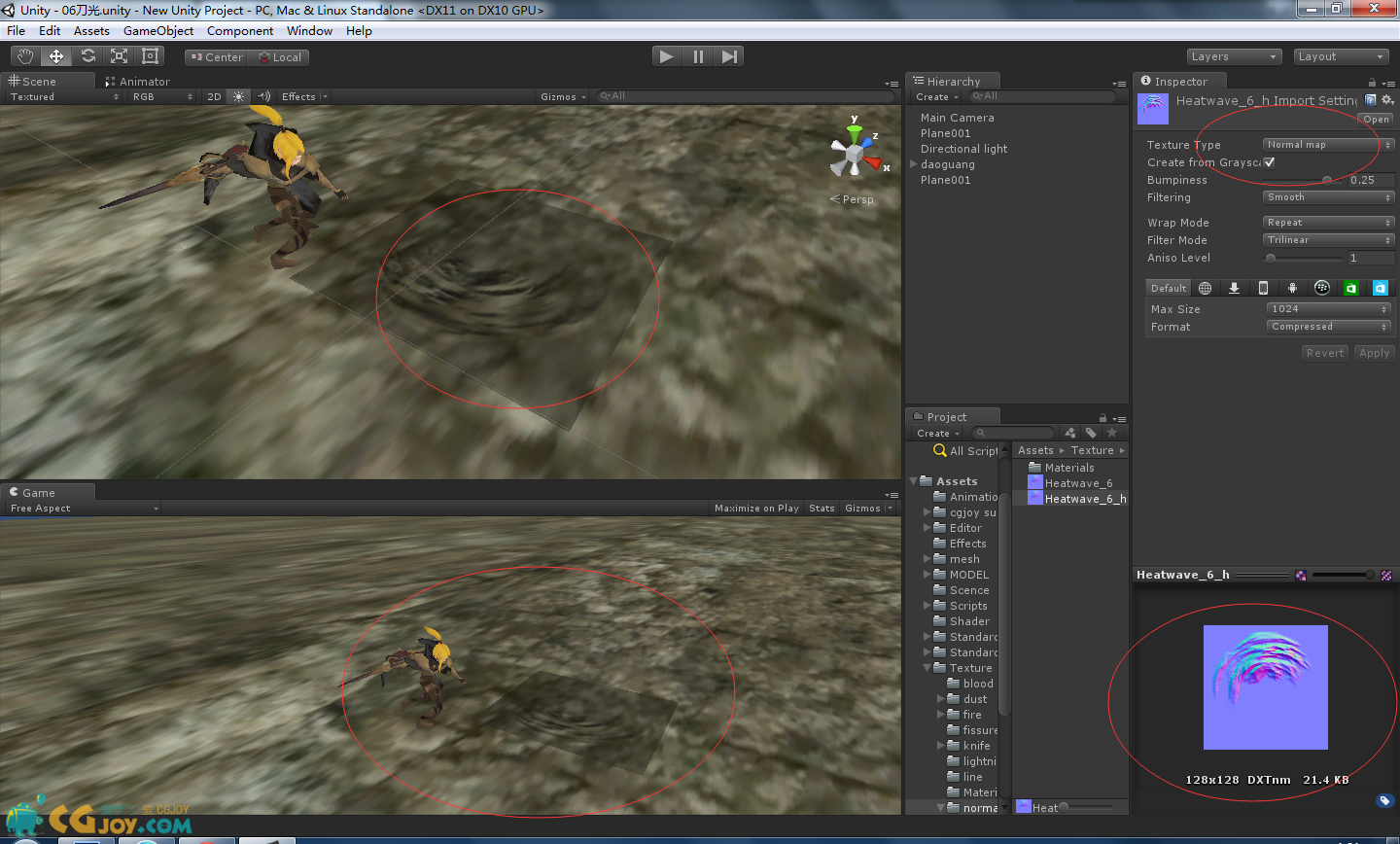Image resolution: width=1400 pixels, height=844 pixels.
Task: Open Format Compressed dropdown
Action: pyautogui.click(x=1329, y=327)
